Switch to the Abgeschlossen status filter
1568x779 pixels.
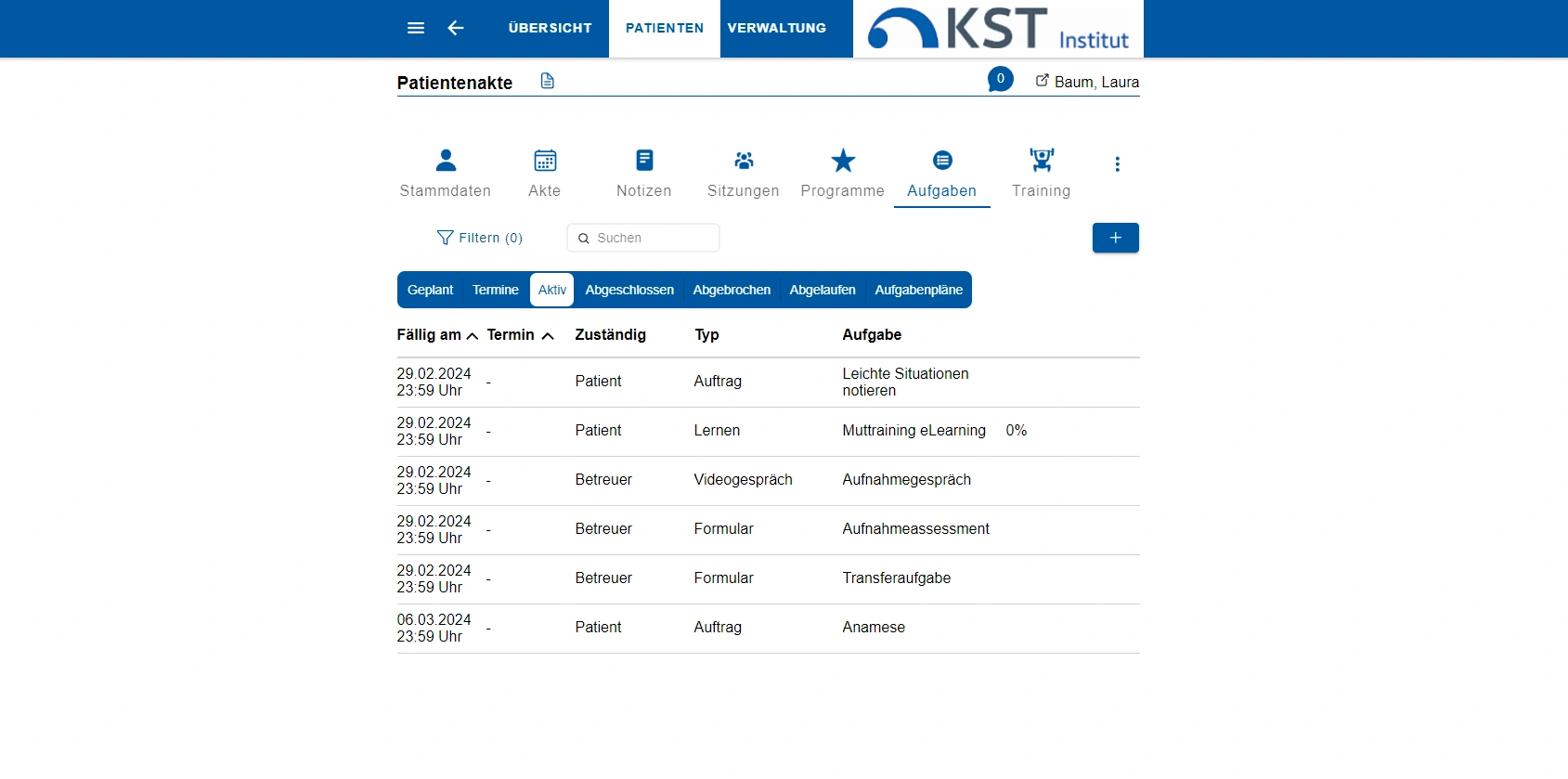(629, 290)
